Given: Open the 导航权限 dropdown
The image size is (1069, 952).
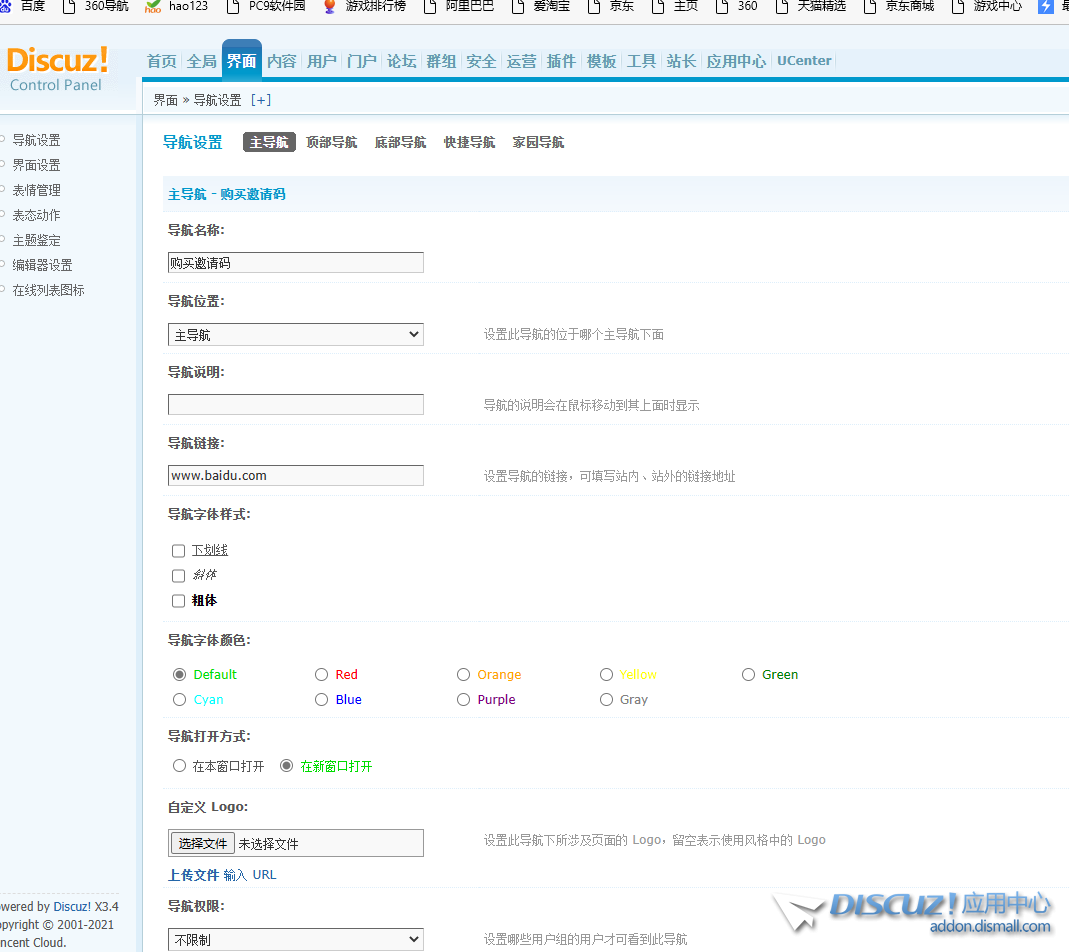Looking at the screenshot, I should coord(295,940).
